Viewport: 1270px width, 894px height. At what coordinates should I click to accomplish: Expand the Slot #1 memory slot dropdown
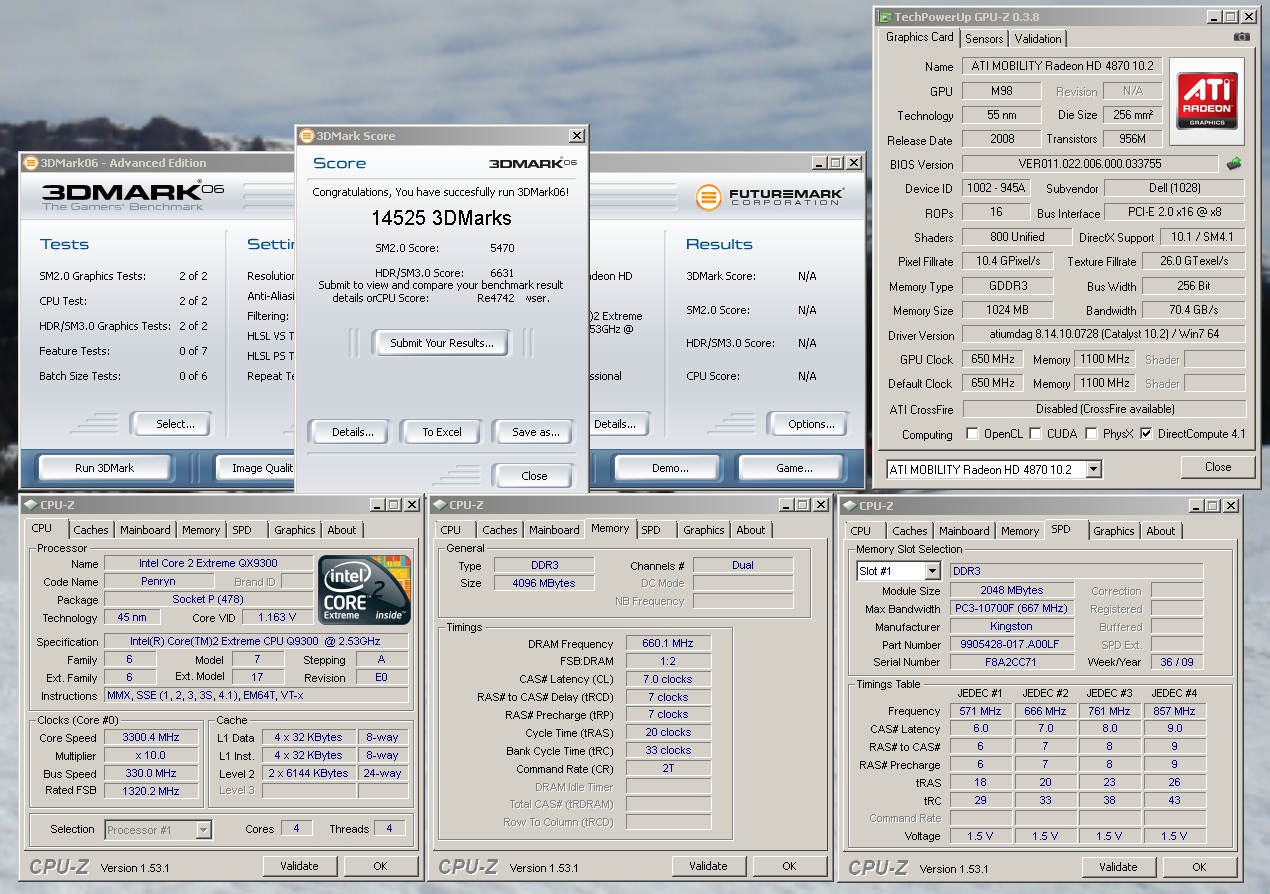tap(932, 571)
